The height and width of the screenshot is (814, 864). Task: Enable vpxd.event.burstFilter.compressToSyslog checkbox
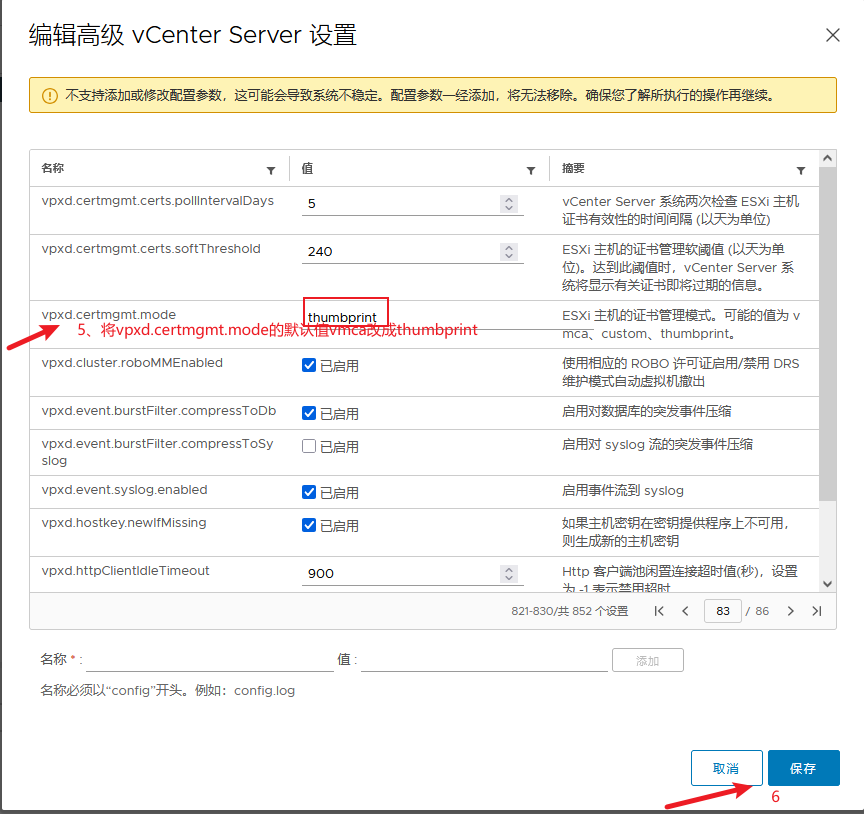click(309, 446)
